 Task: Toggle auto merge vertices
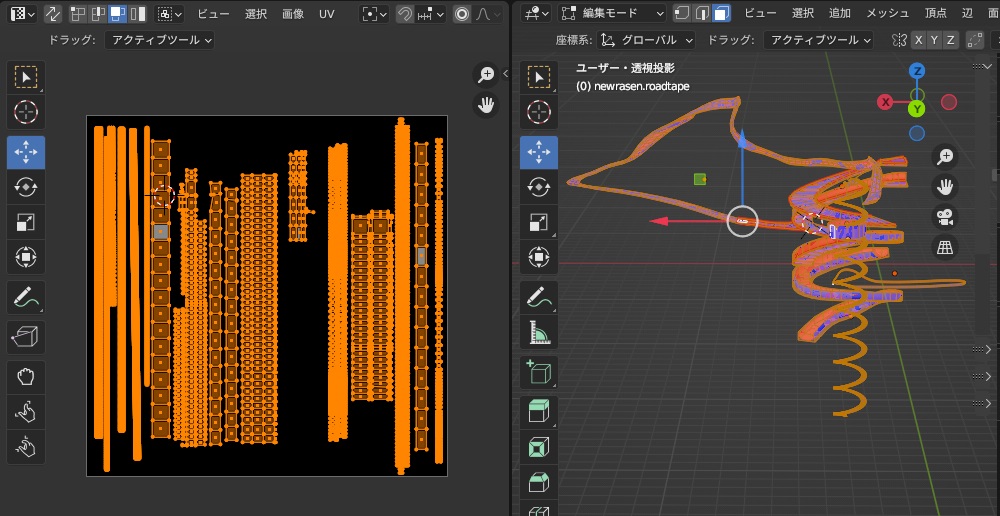[974, 40]
